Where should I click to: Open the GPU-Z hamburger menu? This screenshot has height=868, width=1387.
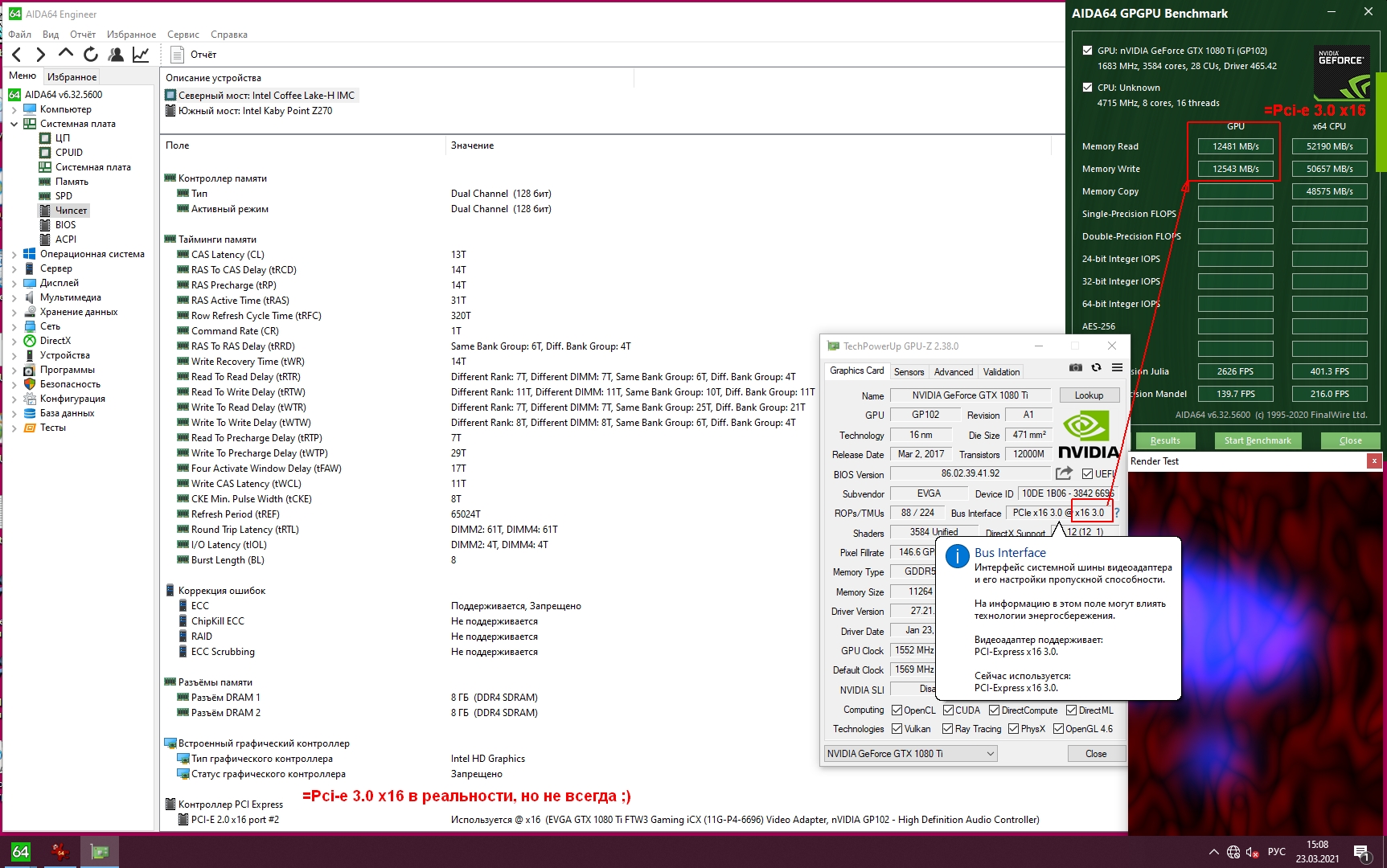1117,368
